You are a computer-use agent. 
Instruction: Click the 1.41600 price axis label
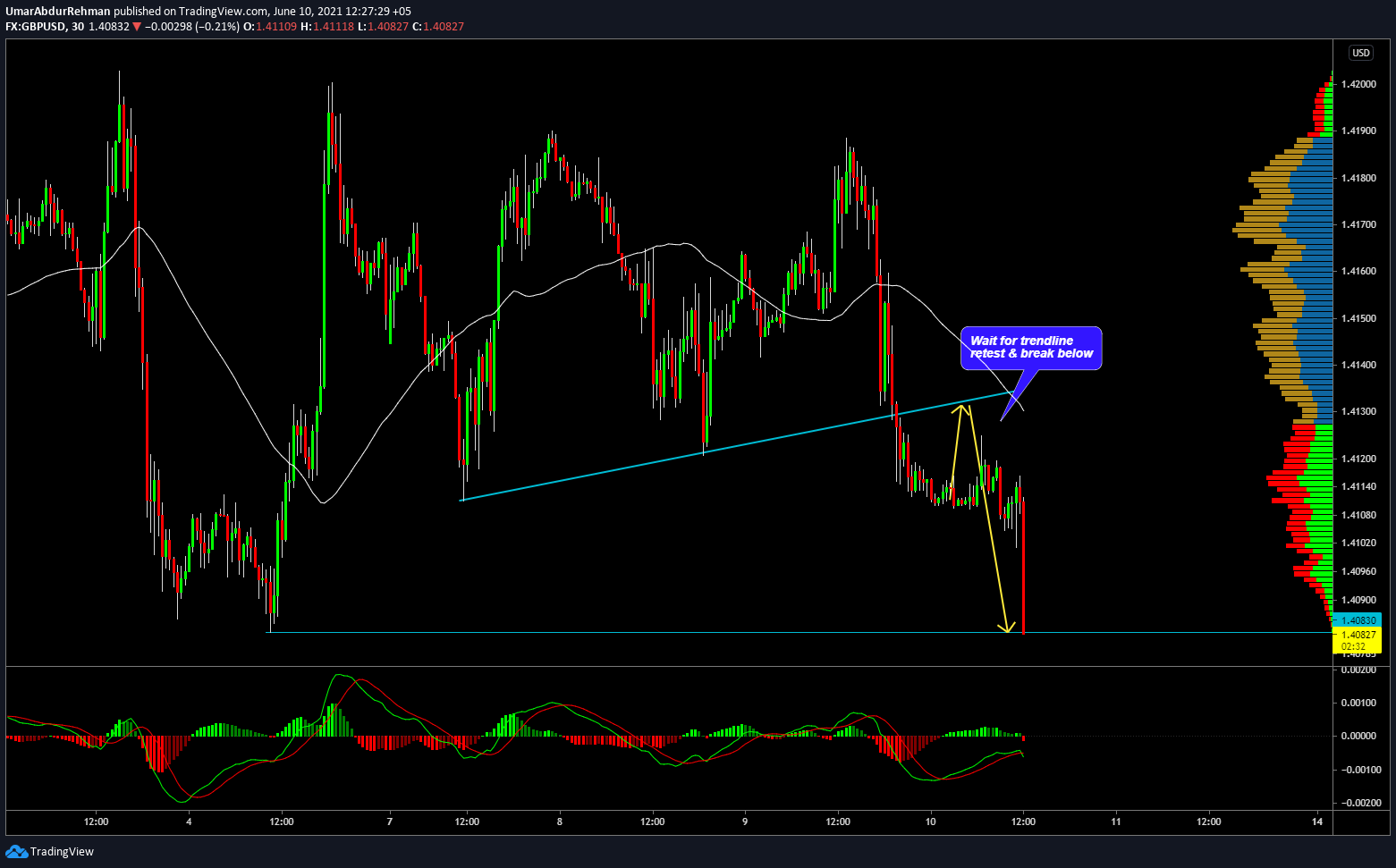click(x=1358, y=271)
